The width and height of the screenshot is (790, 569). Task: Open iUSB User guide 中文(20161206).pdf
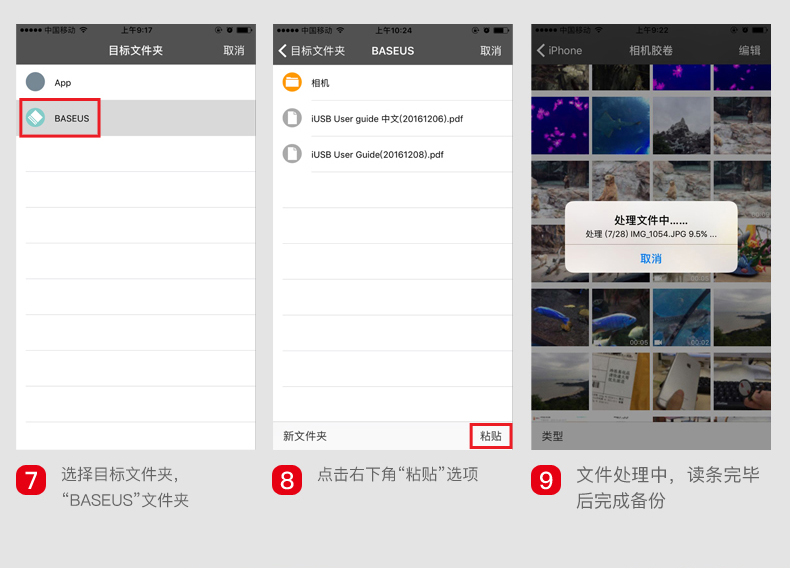coord(387,119)
